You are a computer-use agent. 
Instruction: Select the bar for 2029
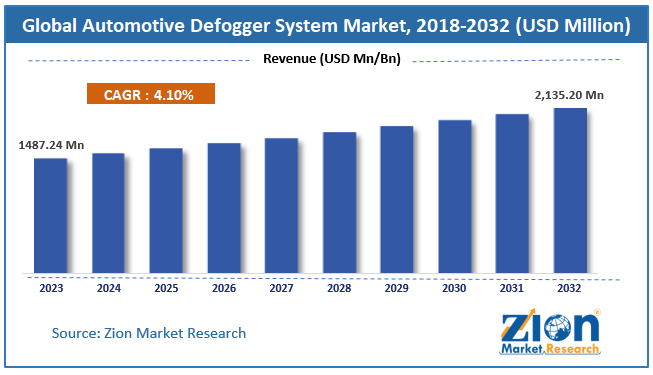[x=397, y=200]
